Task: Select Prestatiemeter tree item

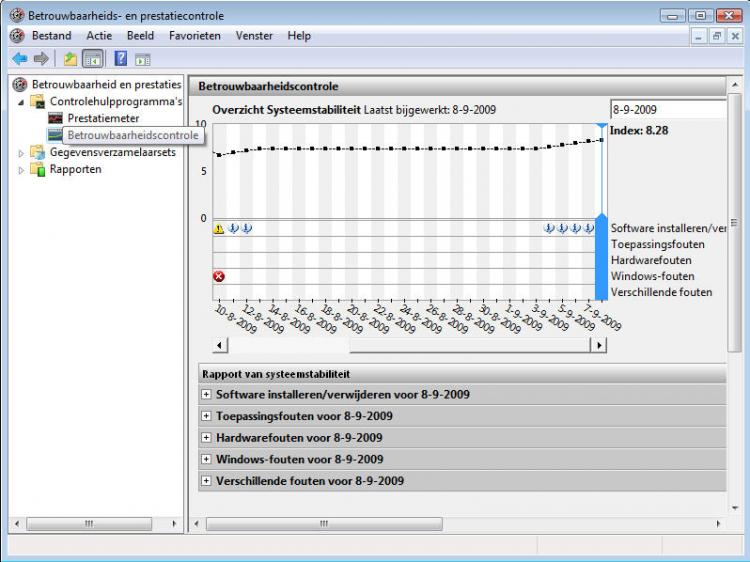Action: (x=103, y=118)
